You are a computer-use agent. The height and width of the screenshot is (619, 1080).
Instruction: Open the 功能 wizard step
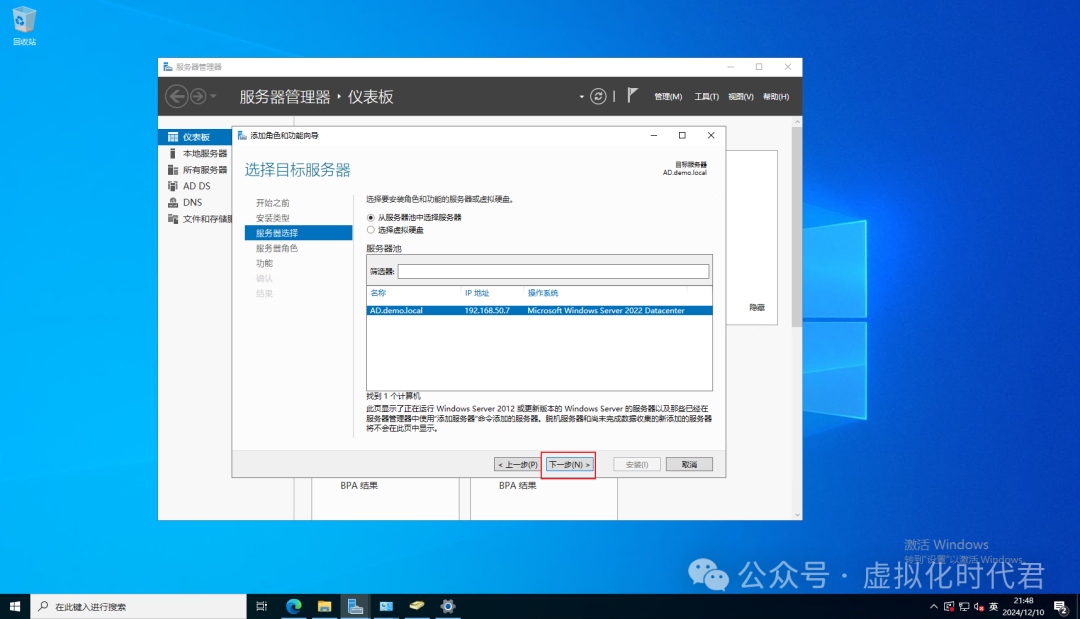pos(264,264)
